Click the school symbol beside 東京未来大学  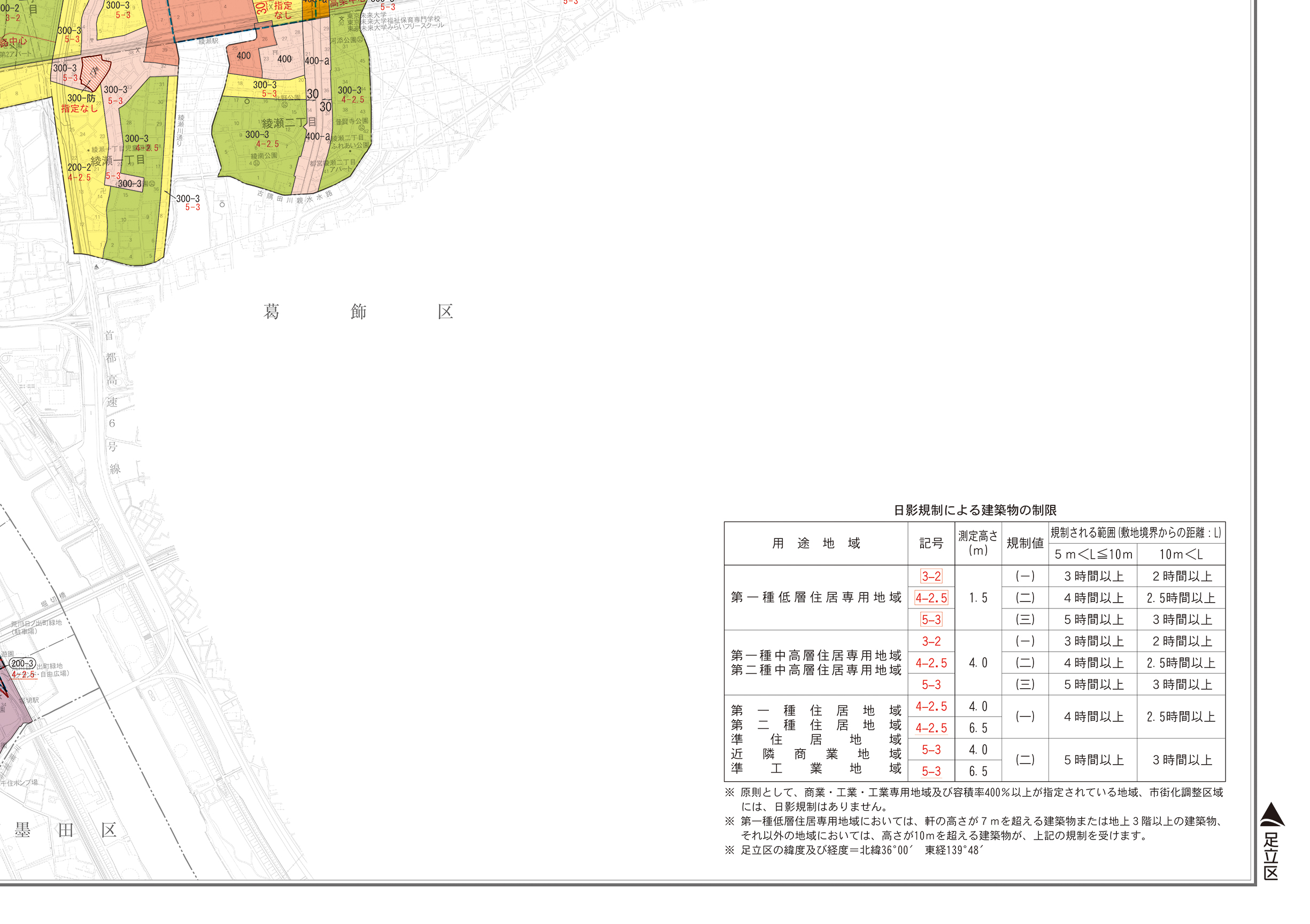pyautogui.click(x=342, y=19)
